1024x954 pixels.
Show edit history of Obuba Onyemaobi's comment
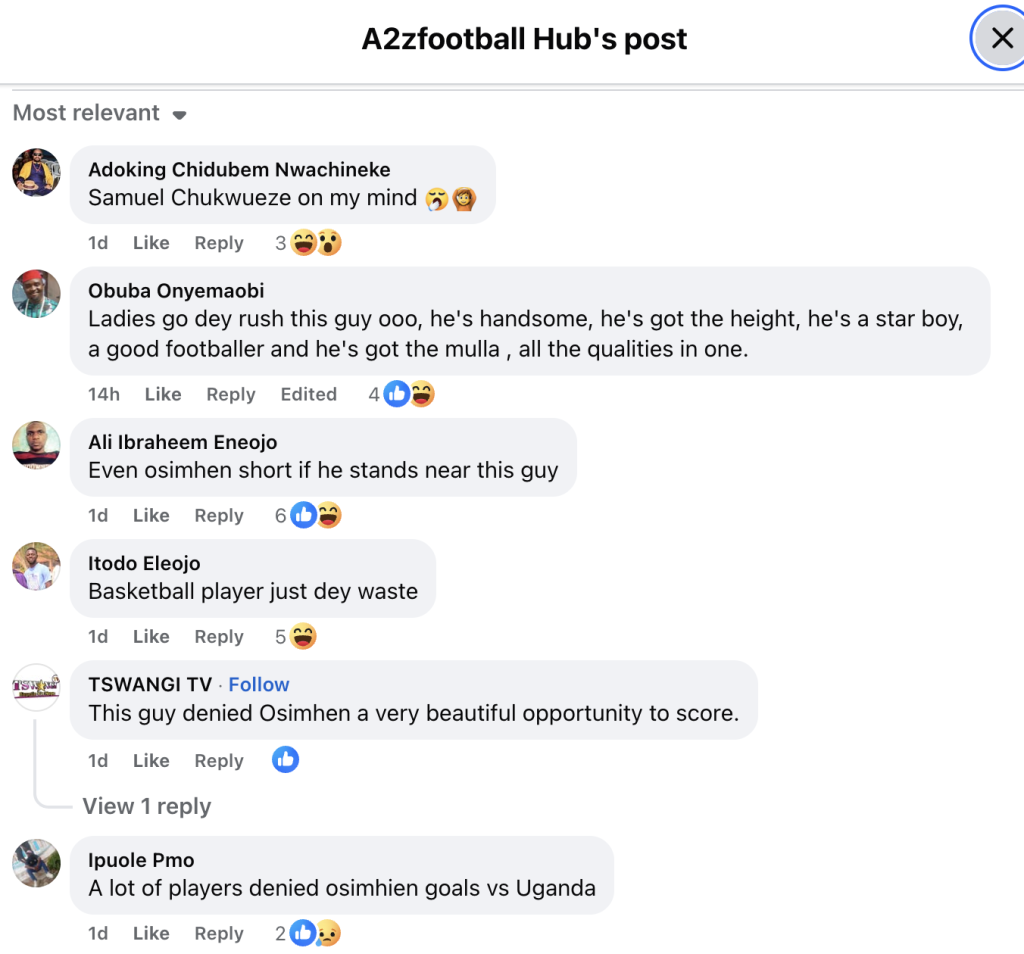(308, 395)
